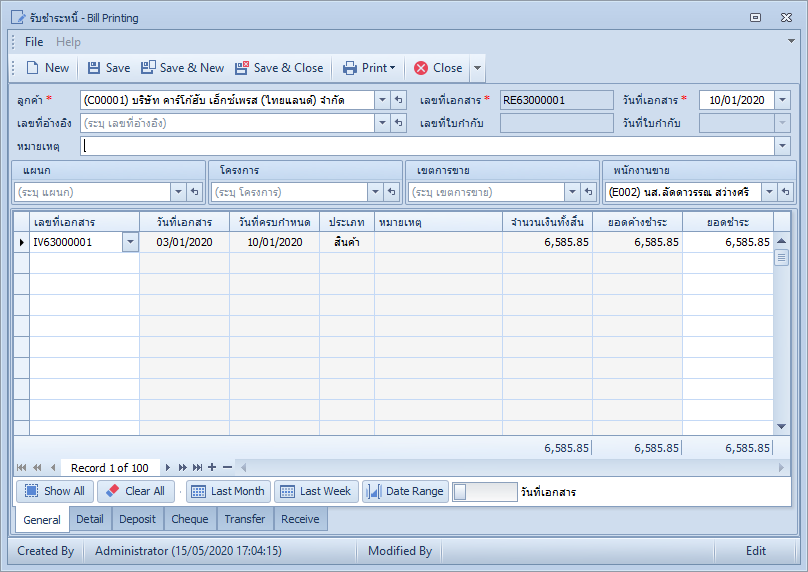Open dropdown in IV63000001 cell
The height and width of the screenshot is (572, 808).
tap(130, 242)
